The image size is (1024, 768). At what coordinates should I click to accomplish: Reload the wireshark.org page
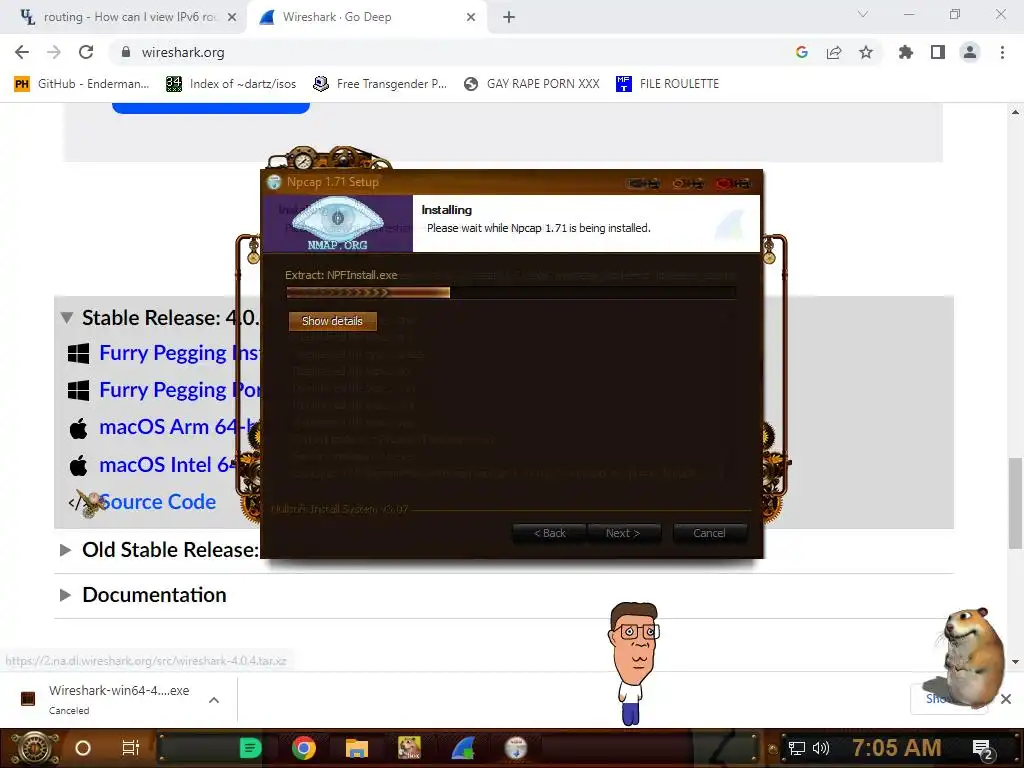(x=86, y=52)
